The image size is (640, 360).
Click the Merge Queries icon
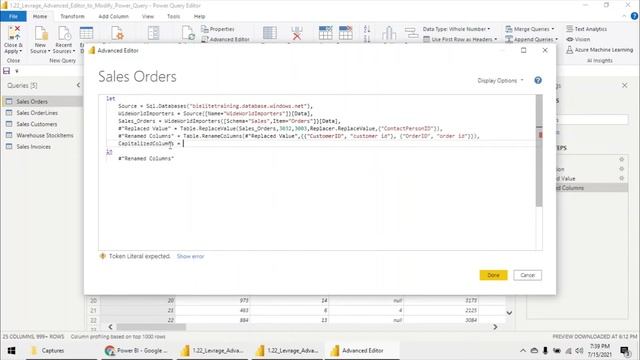point(509,29)
